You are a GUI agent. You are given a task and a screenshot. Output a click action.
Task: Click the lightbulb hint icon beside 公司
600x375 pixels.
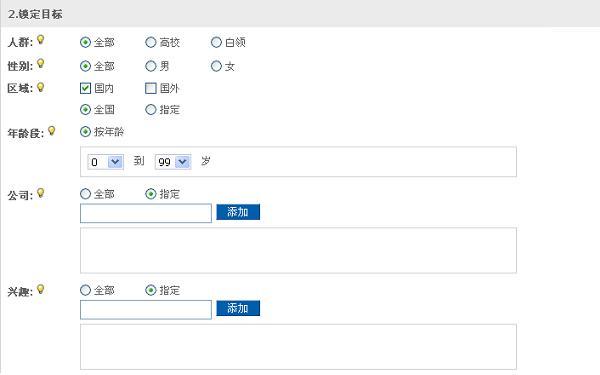[x=40, y=193]
